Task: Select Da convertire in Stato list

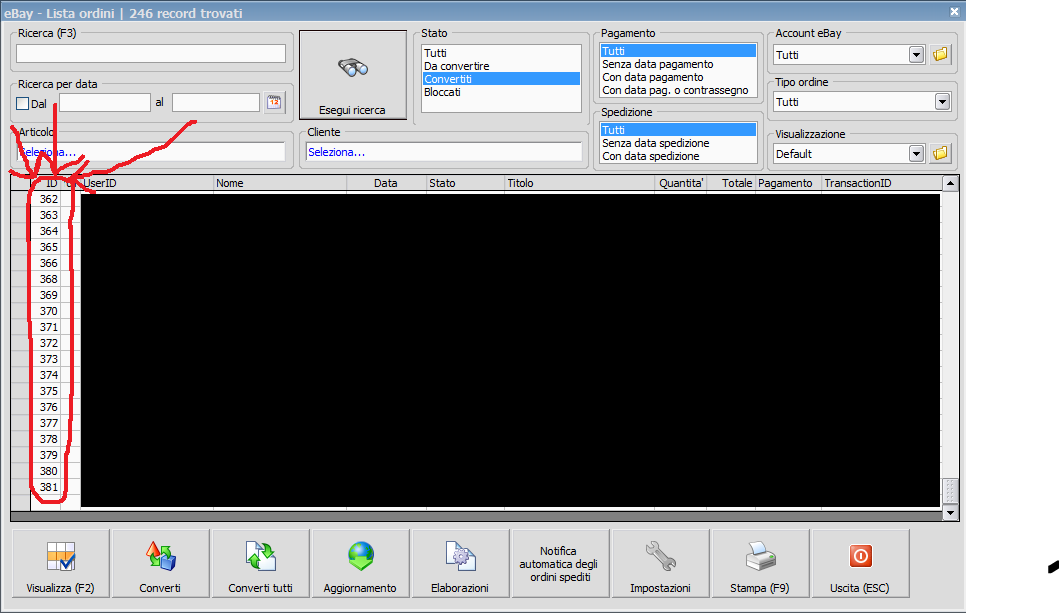Action: click(x=501, y=66)
